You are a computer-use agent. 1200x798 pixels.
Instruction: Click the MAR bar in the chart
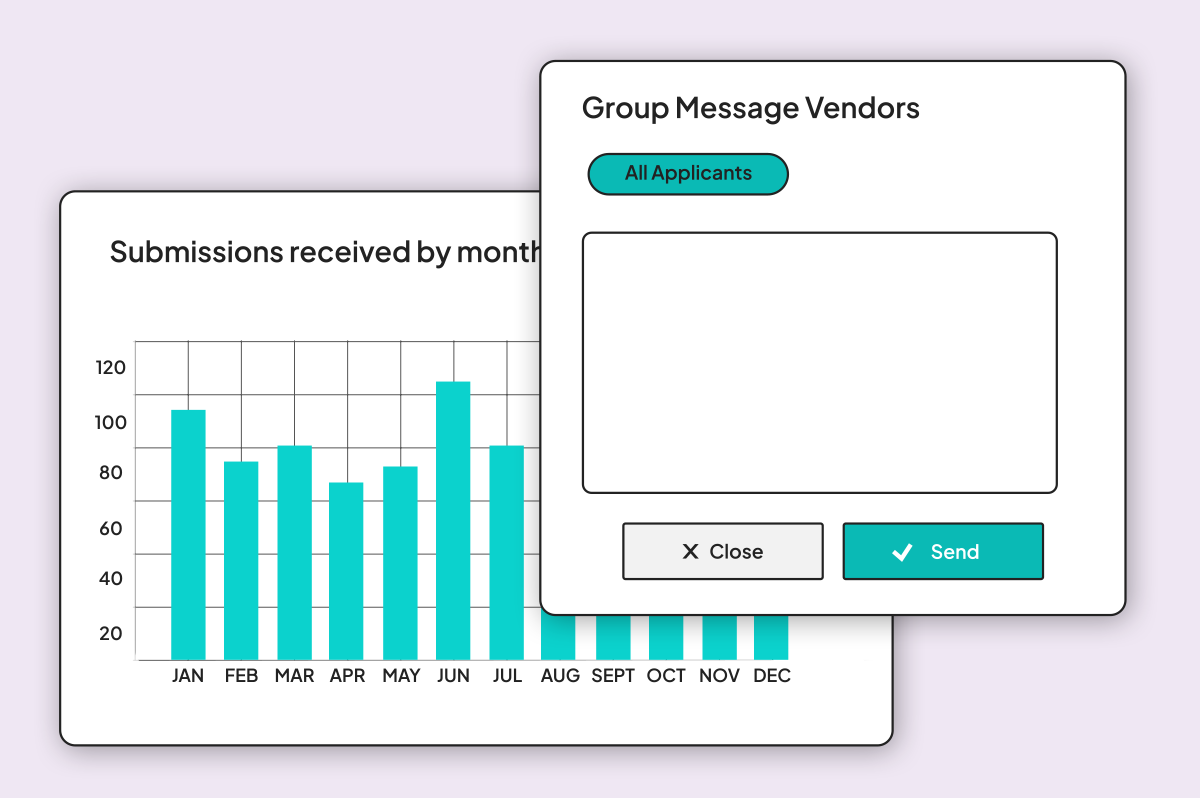click(x=294, y=550)
